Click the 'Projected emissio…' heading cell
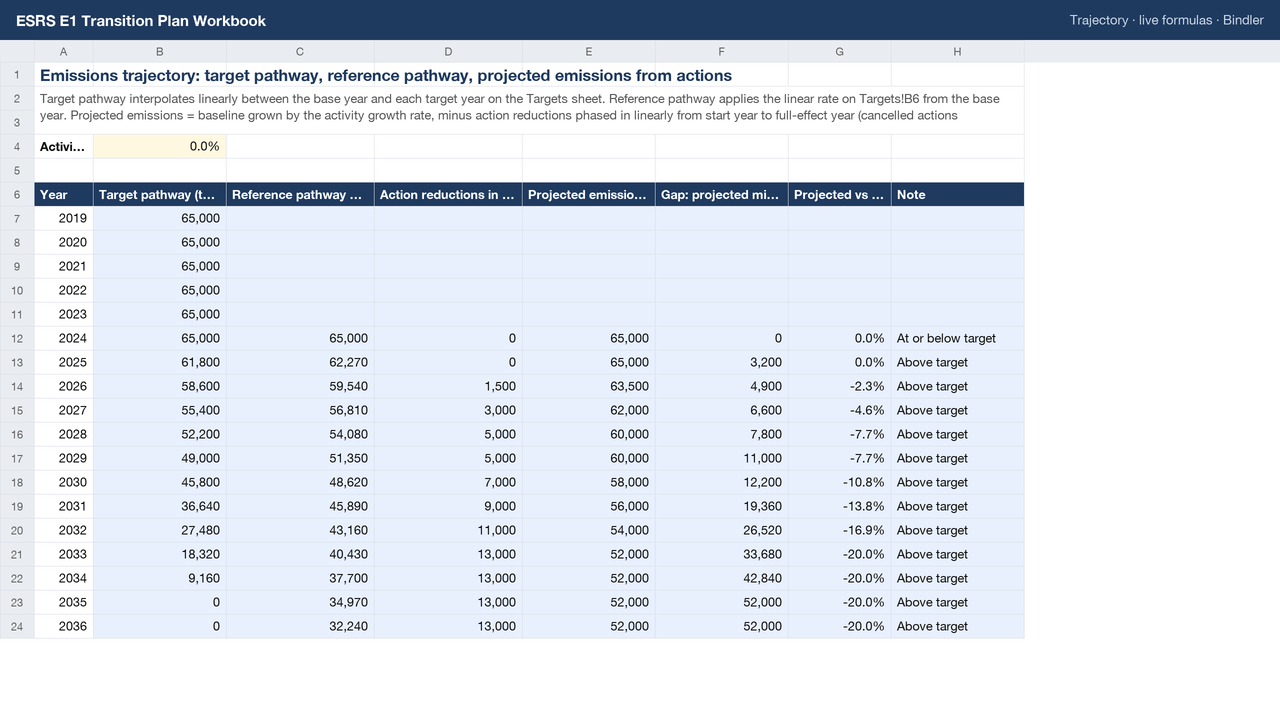 (589, 194)
